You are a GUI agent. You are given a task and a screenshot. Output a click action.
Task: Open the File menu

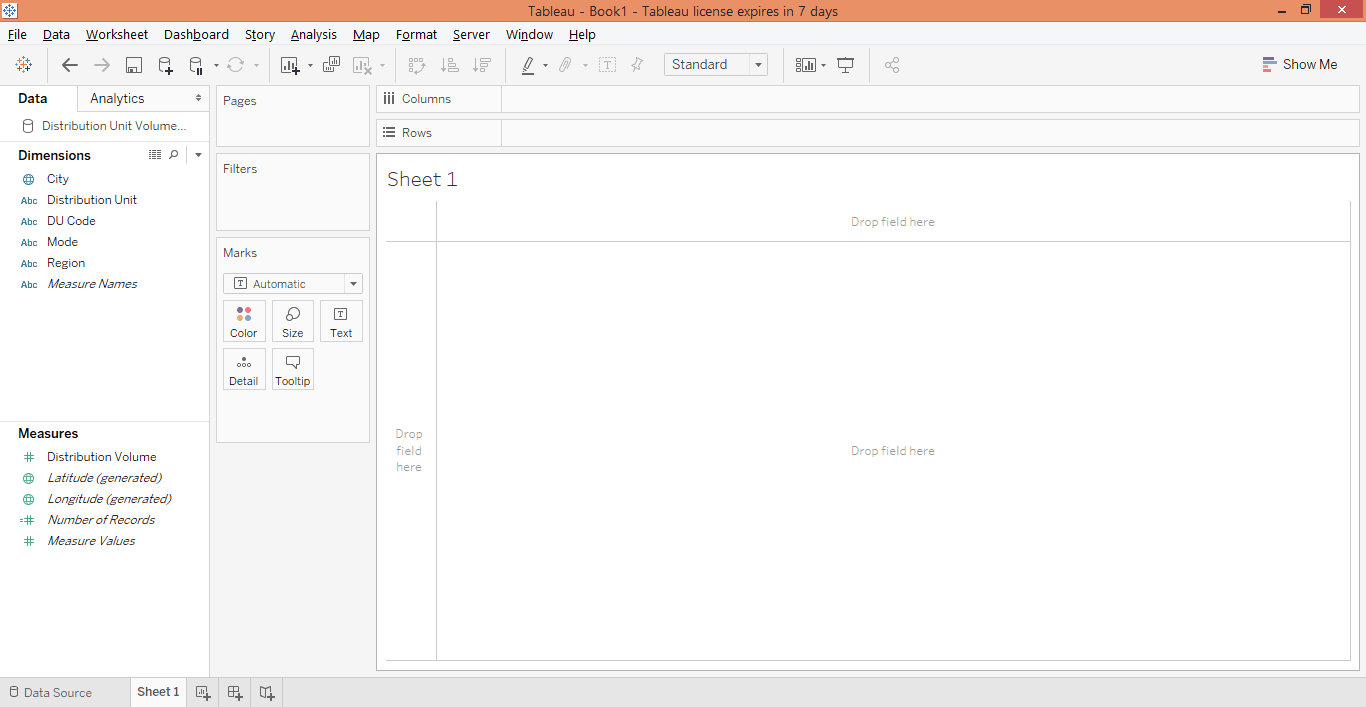click(17, 34)
